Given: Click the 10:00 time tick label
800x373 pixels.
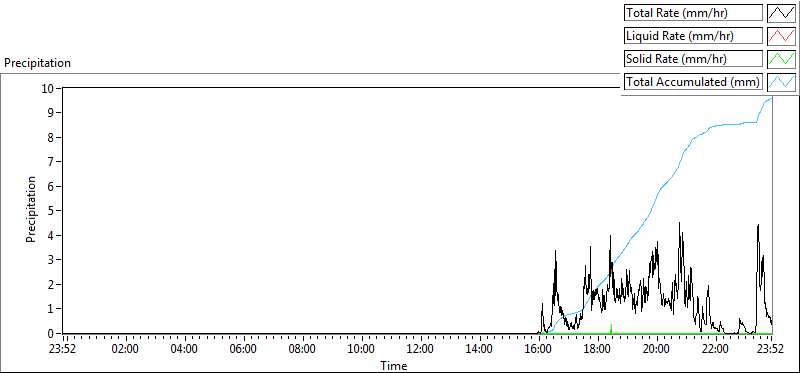Looking at the screenshot, I should [x=362, y=350].
